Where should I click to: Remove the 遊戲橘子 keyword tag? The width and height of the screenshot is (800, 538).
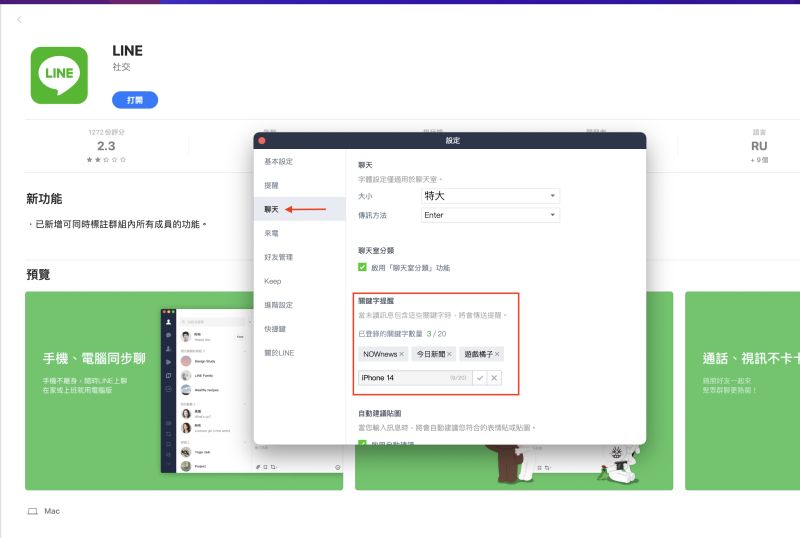point(497,354)
